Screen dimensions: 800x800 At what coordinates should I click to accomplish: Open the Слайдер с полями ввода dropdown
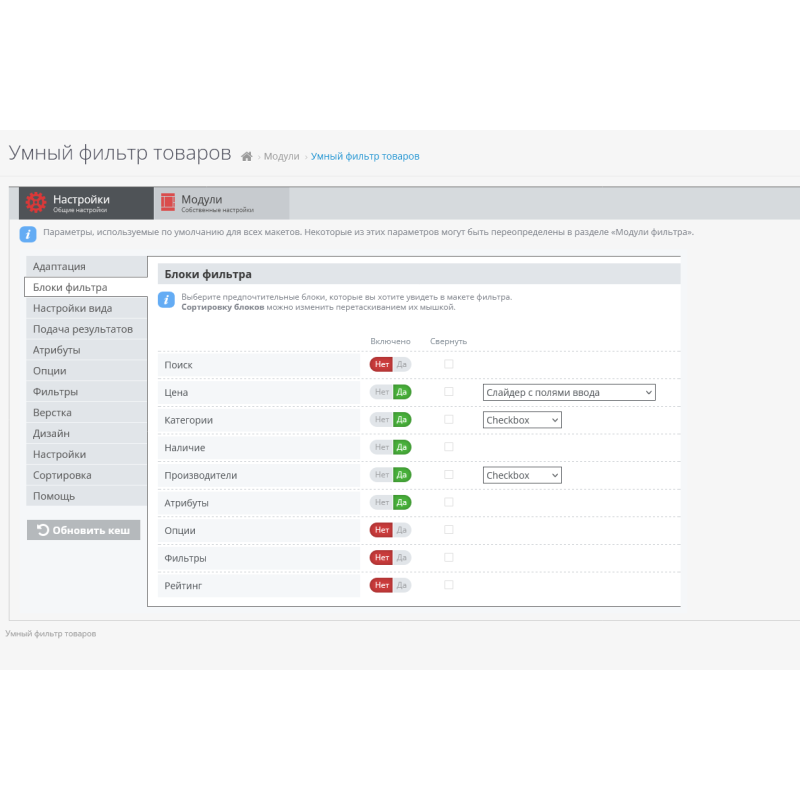pyautogui.click(x=569, y=392)
